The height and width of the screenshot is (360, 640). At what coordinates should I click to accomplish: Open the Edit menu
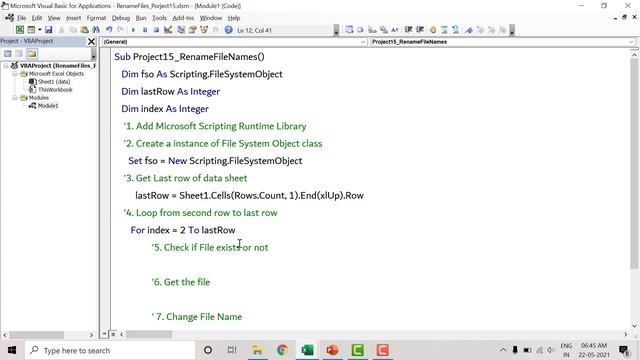point(37,18)
